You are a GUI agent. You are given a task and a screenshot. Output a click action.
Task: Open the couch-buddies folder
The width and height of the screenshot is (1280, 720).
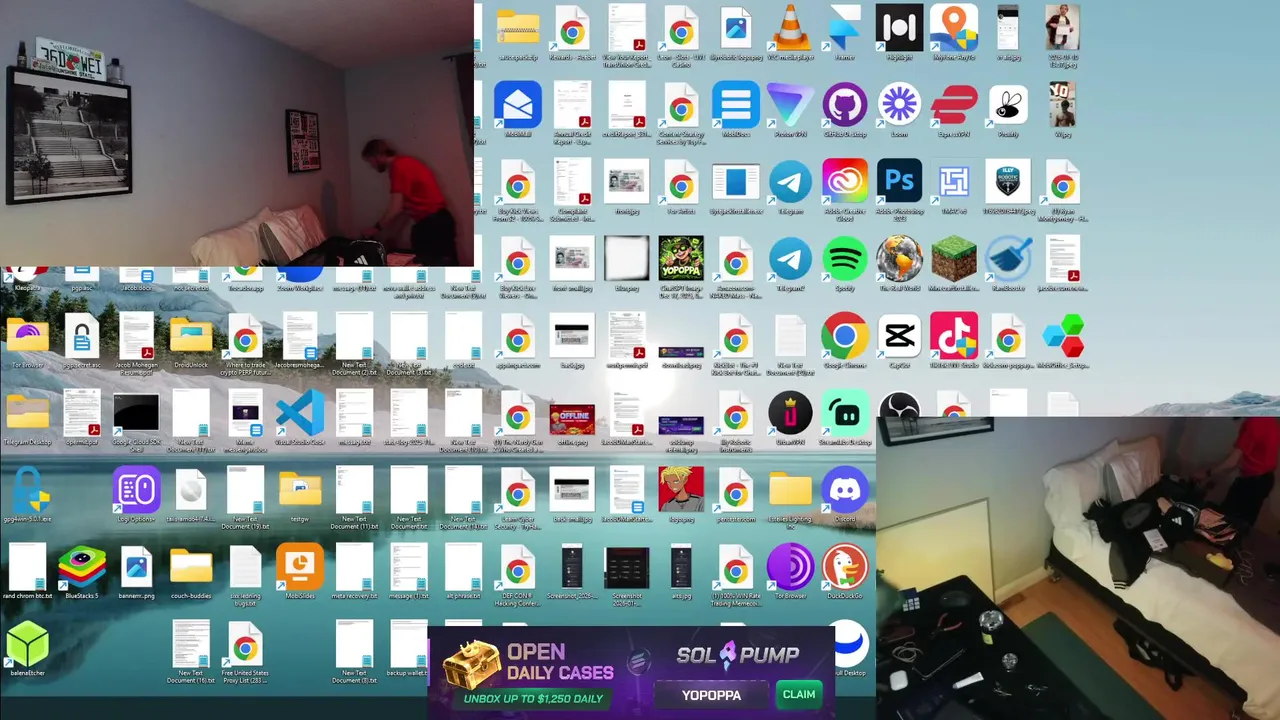(x=191, y=567)
